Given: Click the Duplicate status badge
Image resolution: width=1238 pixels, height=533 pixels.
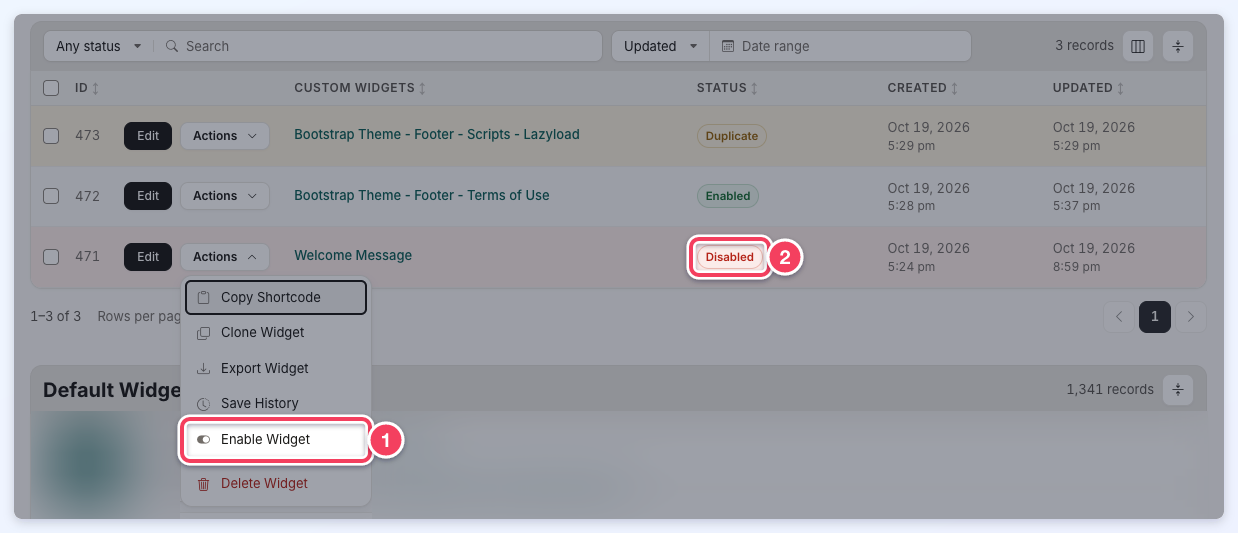Looking at the screenshot, I should click(x=732, y=136).
